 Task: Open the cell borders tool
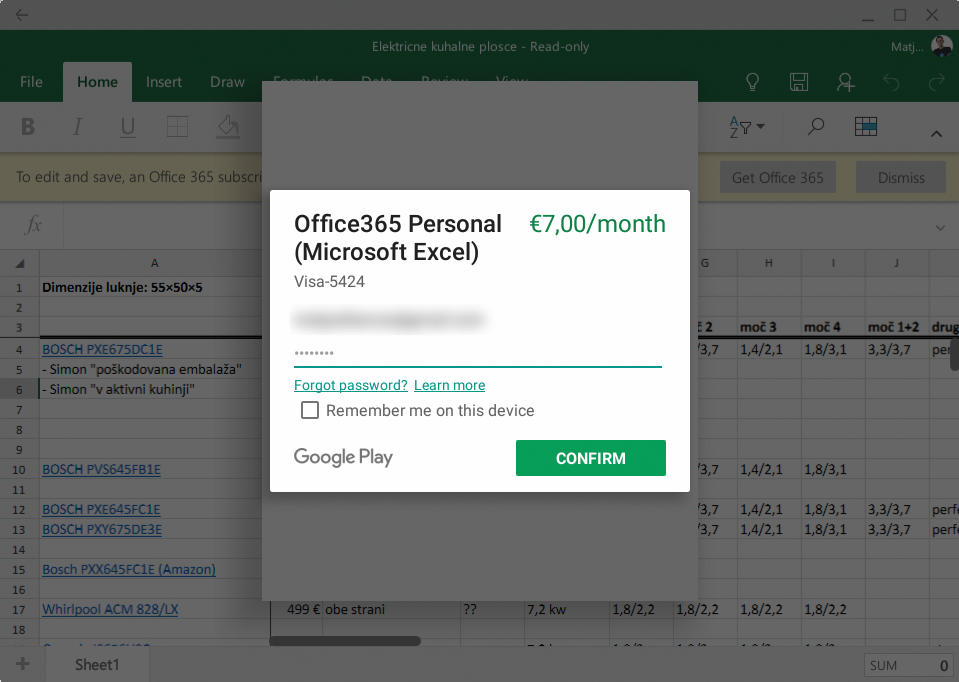click(177, 127)
